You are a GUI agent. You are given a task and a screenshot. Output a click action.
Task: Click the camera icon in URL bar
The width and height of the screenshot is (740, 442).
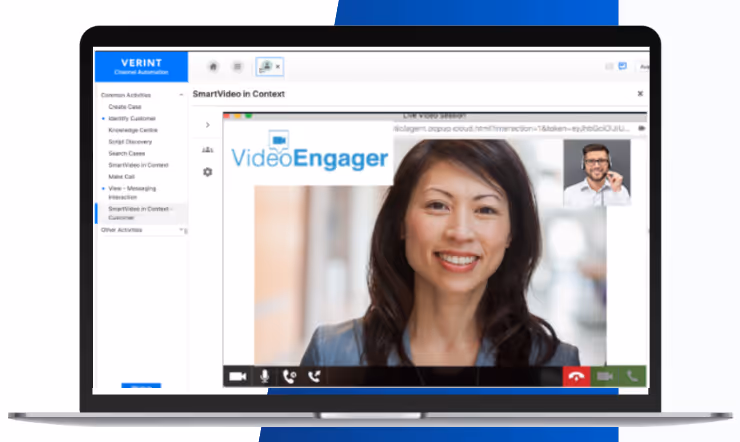point(641,128)
